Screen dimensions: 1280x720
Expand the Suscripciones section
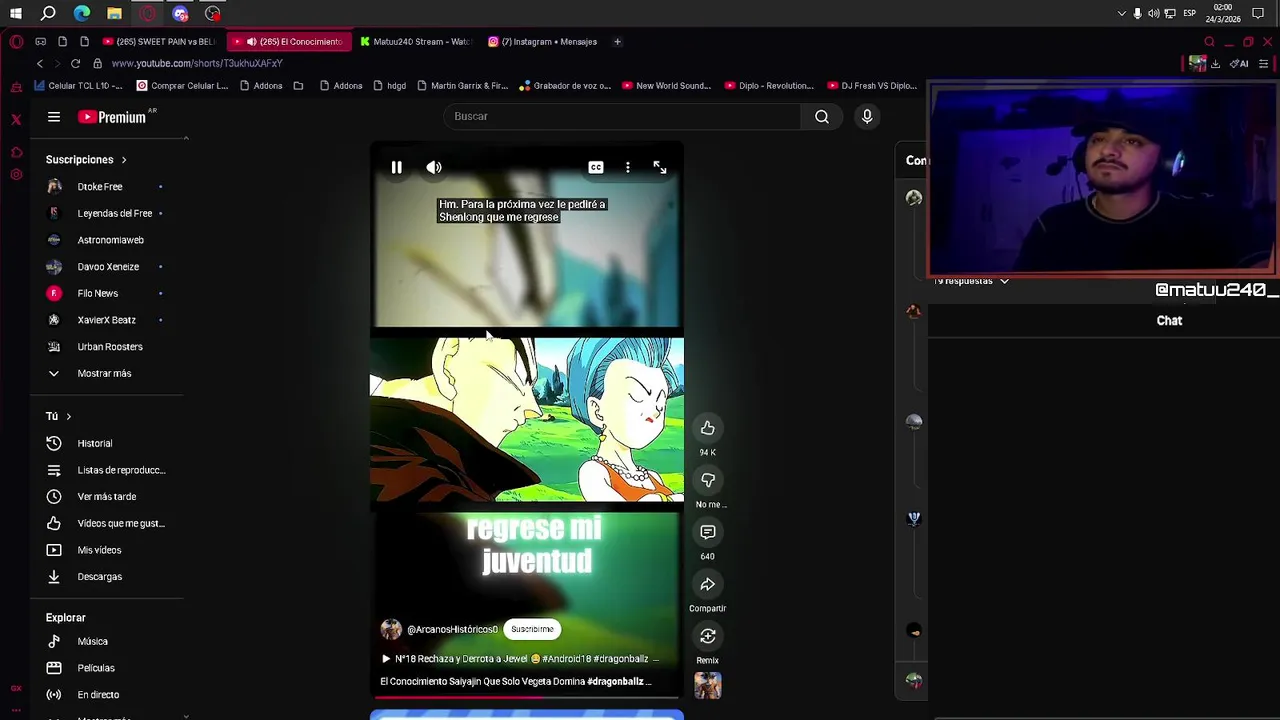(x=87, y=160)
